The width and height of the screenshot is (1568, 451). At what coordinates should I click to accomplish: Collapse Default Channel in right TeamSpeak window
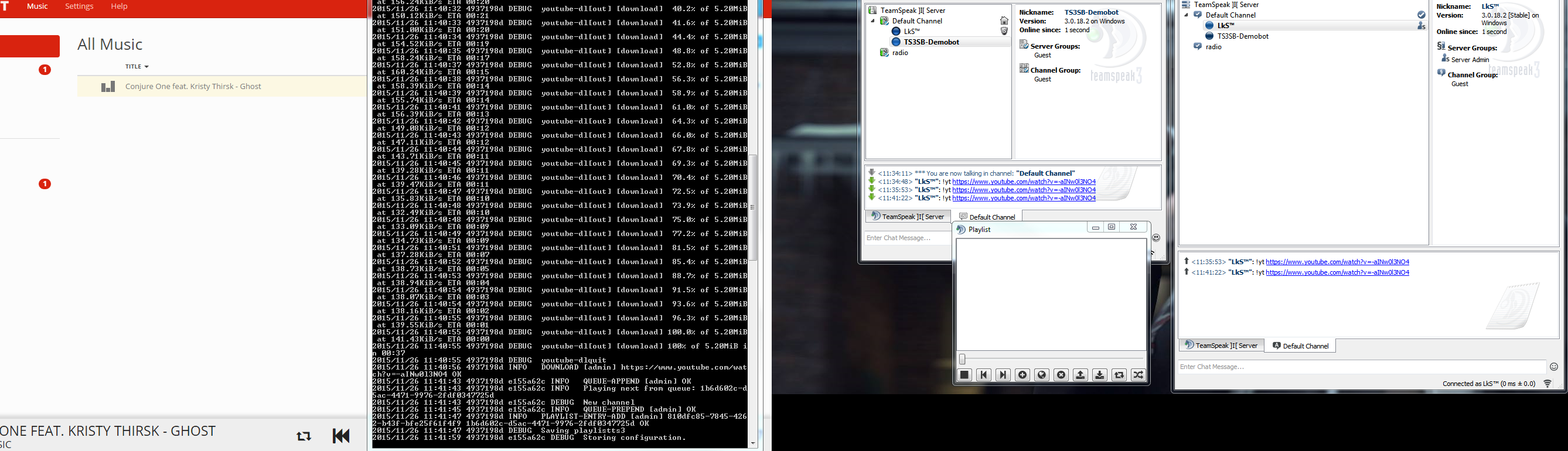(x=1186, y=15)
